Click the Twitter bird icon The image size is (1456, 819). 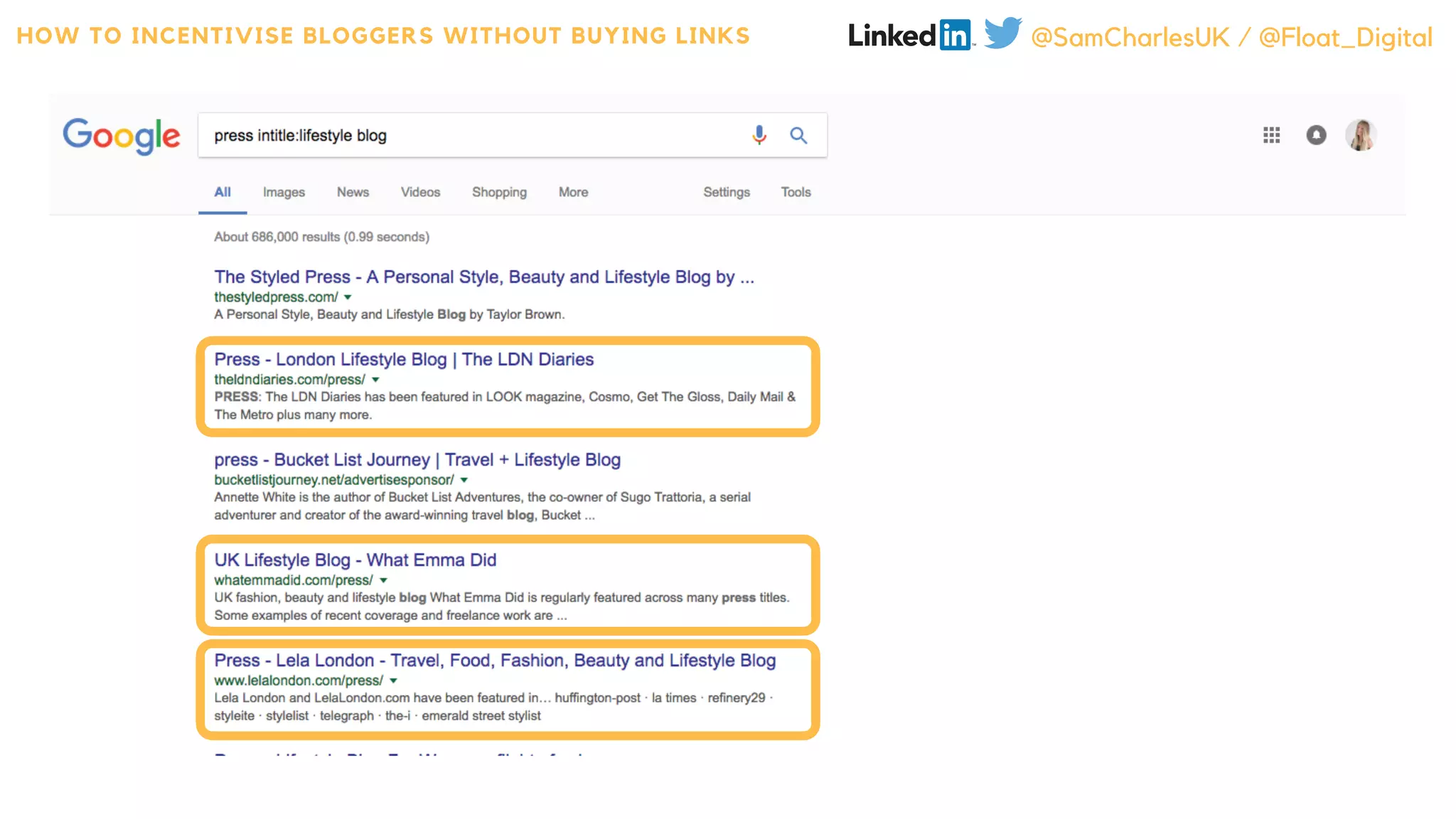pos(1003,33)
